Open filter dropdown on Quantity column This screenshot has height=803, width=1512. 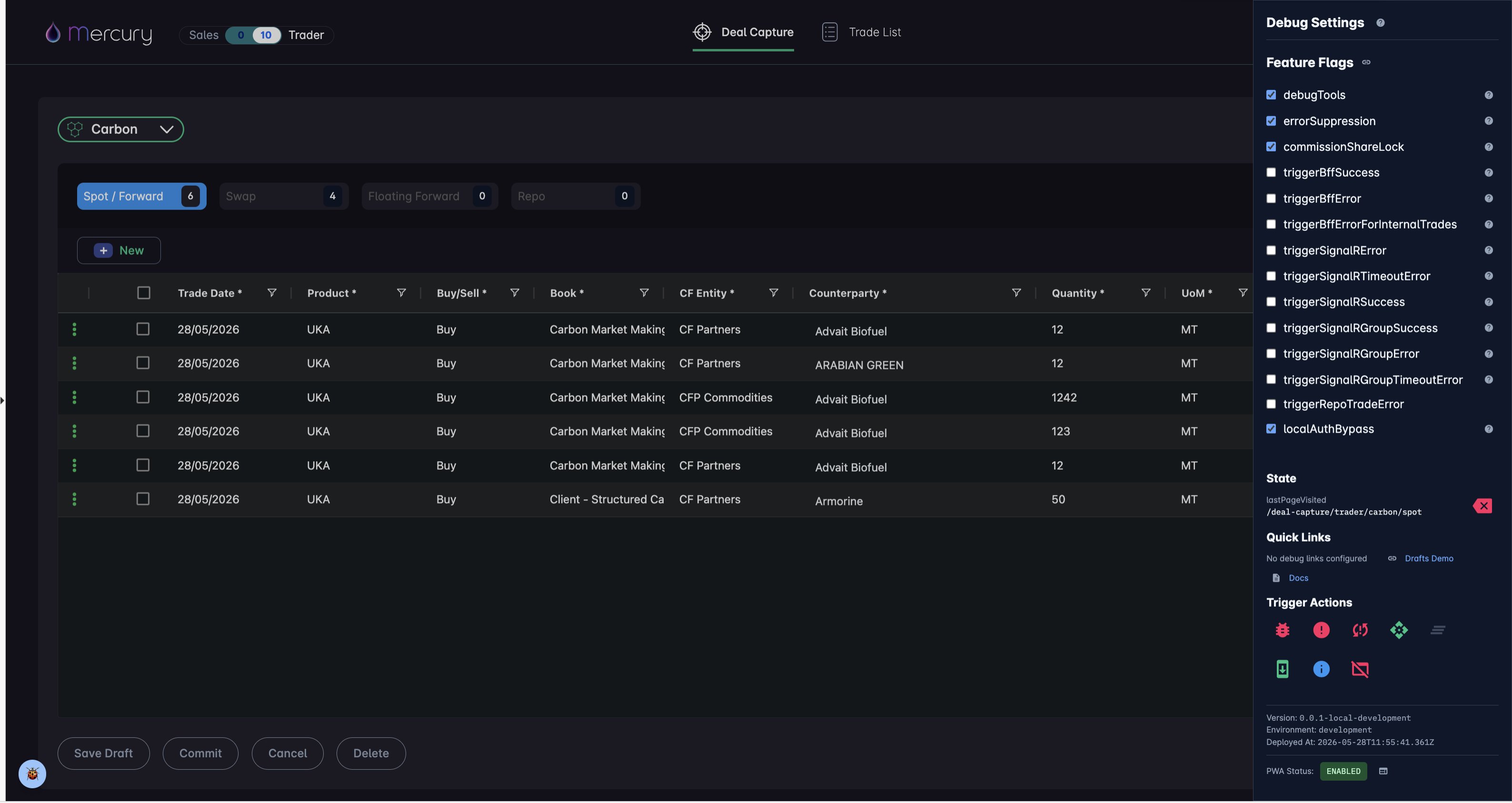tap(1145, 292)
